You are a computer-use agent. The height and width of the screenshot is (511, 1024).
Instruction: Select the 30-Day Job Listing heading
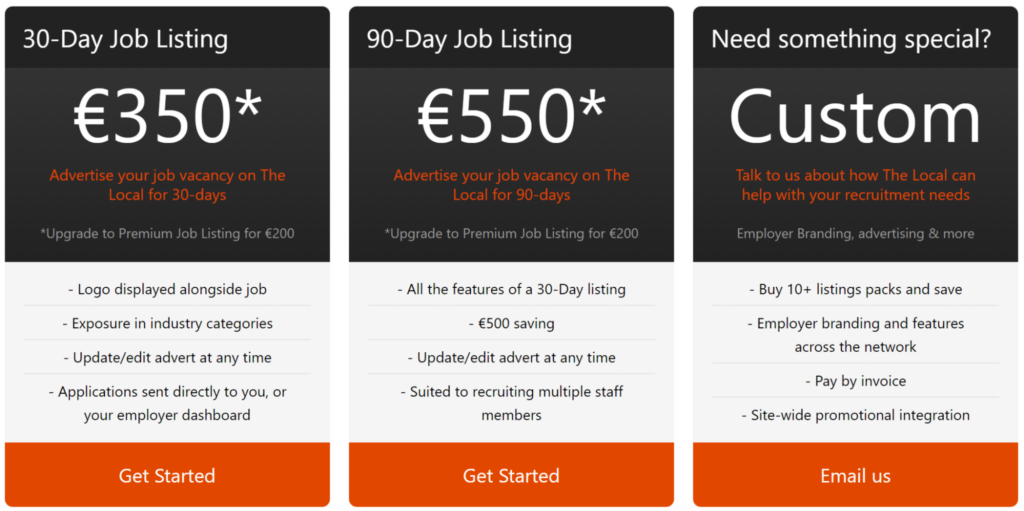125,40
